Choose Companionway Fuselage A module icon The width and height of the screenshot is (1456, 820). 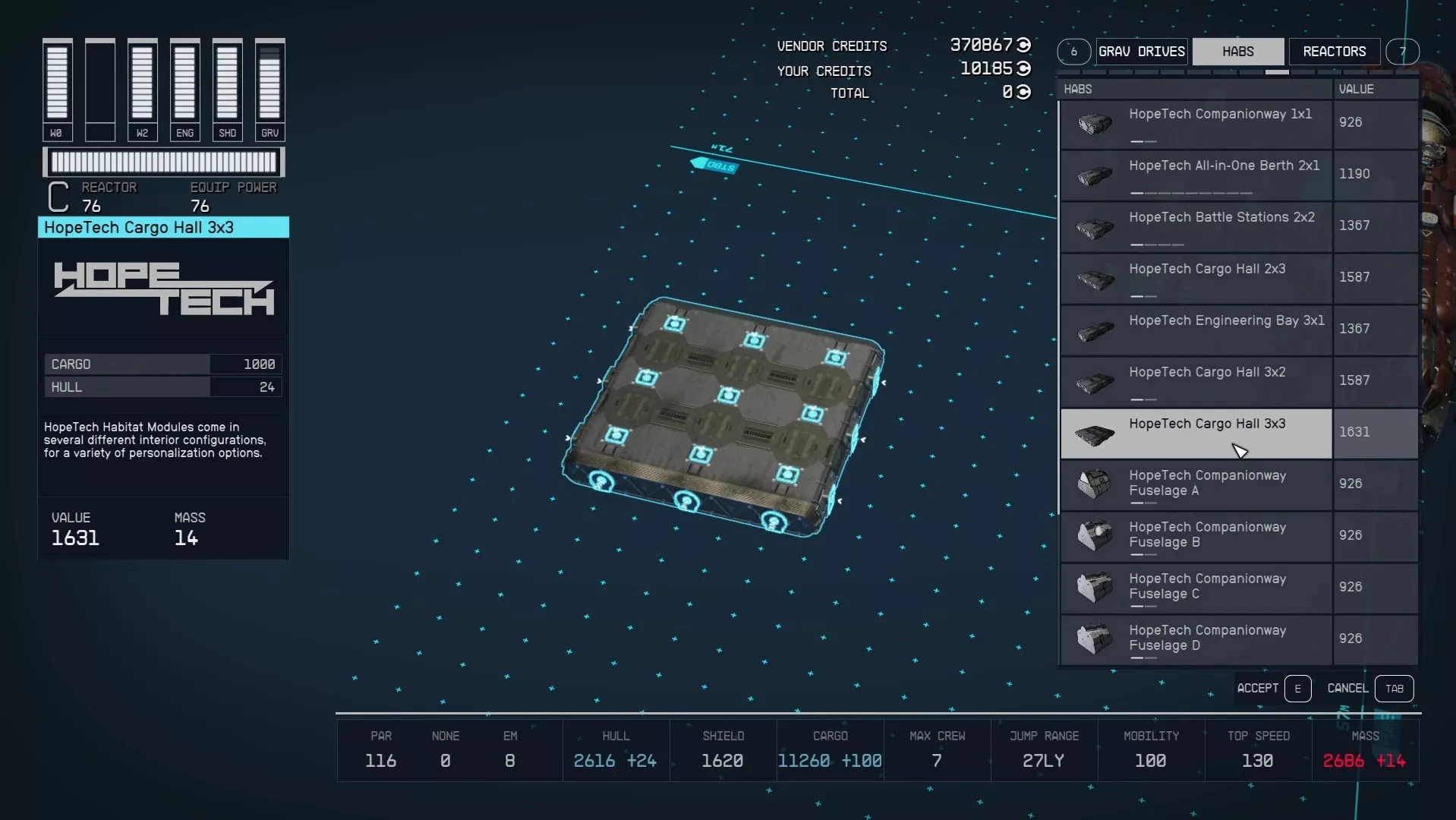pos(1095,484)
